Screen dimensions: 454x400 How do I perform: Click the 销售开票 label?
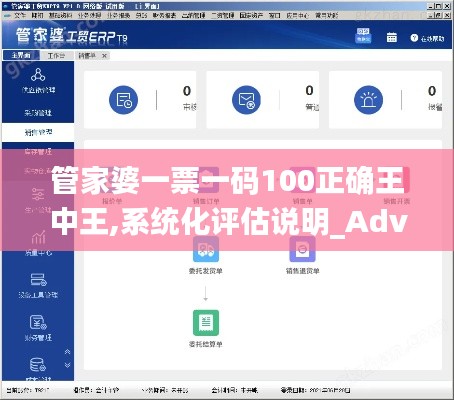pos(397,201)
